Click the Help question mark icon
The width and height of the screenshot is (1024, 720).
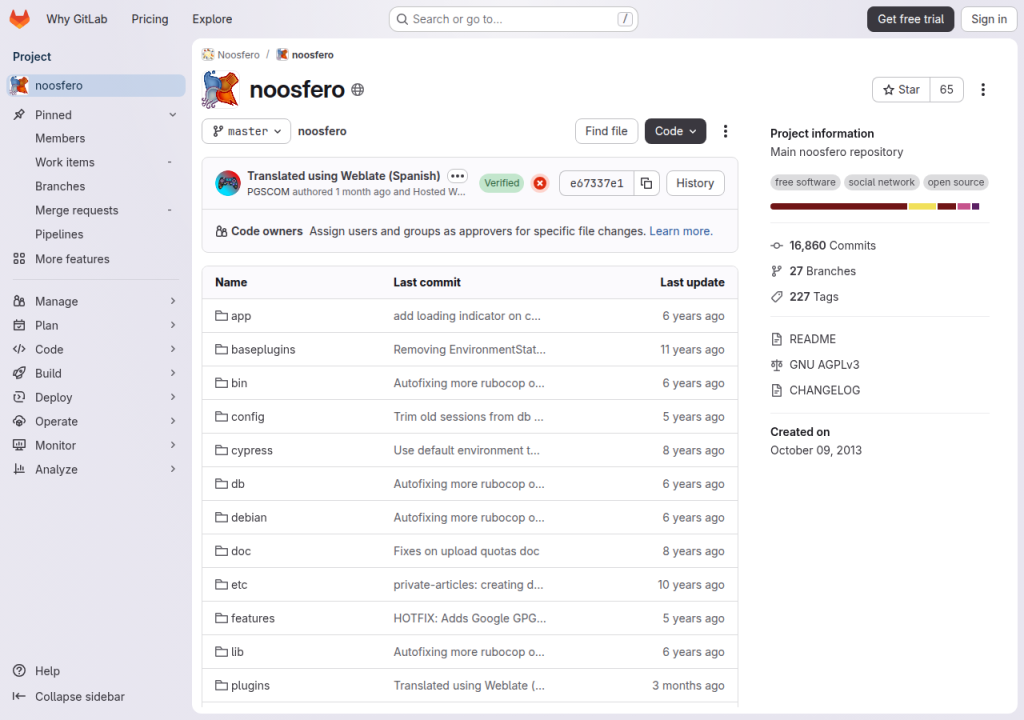(19, 671)
